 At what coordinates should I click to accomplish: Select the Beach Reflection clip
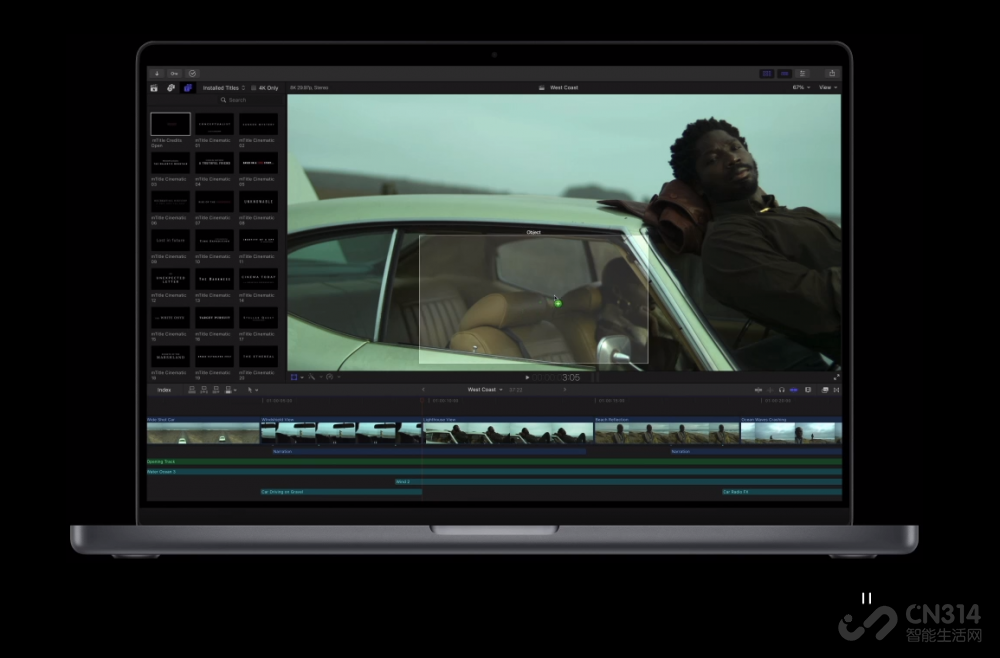point(666,430)
